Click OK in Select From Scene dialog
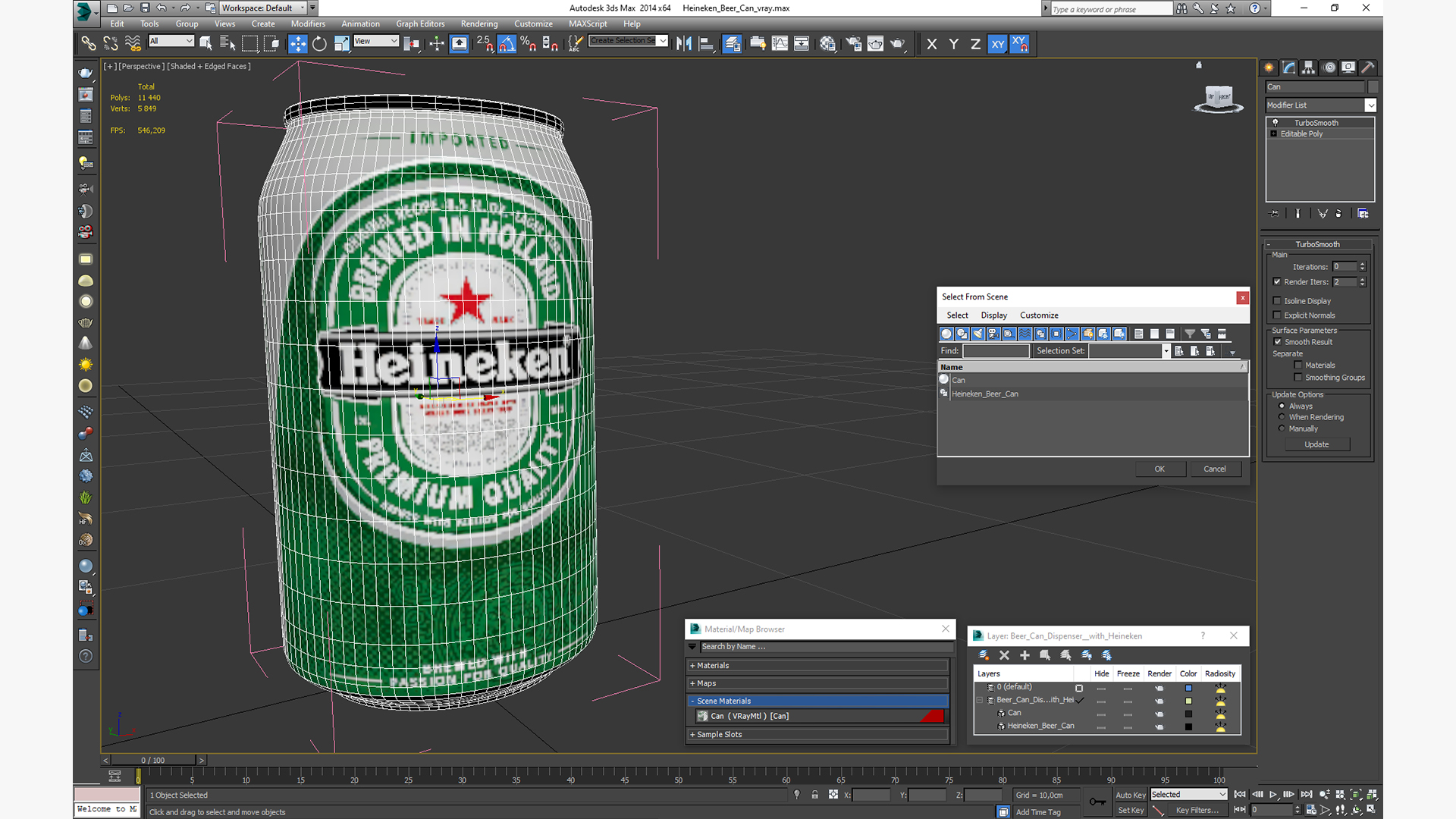Viewport: 1456px width, 819px height. tap(1159, 469)
